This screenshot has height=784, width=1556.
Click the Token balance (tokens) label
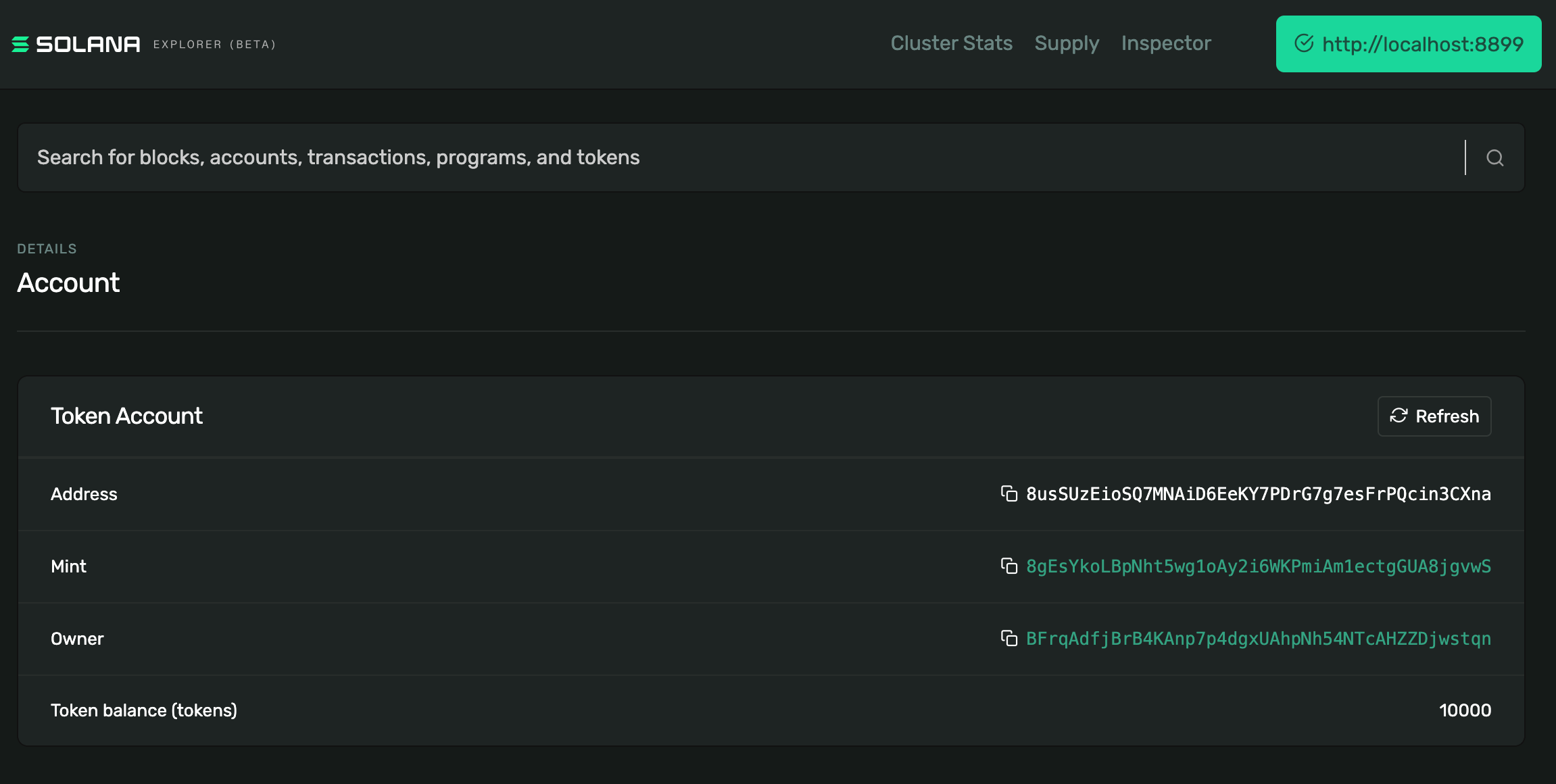point(144,710)
